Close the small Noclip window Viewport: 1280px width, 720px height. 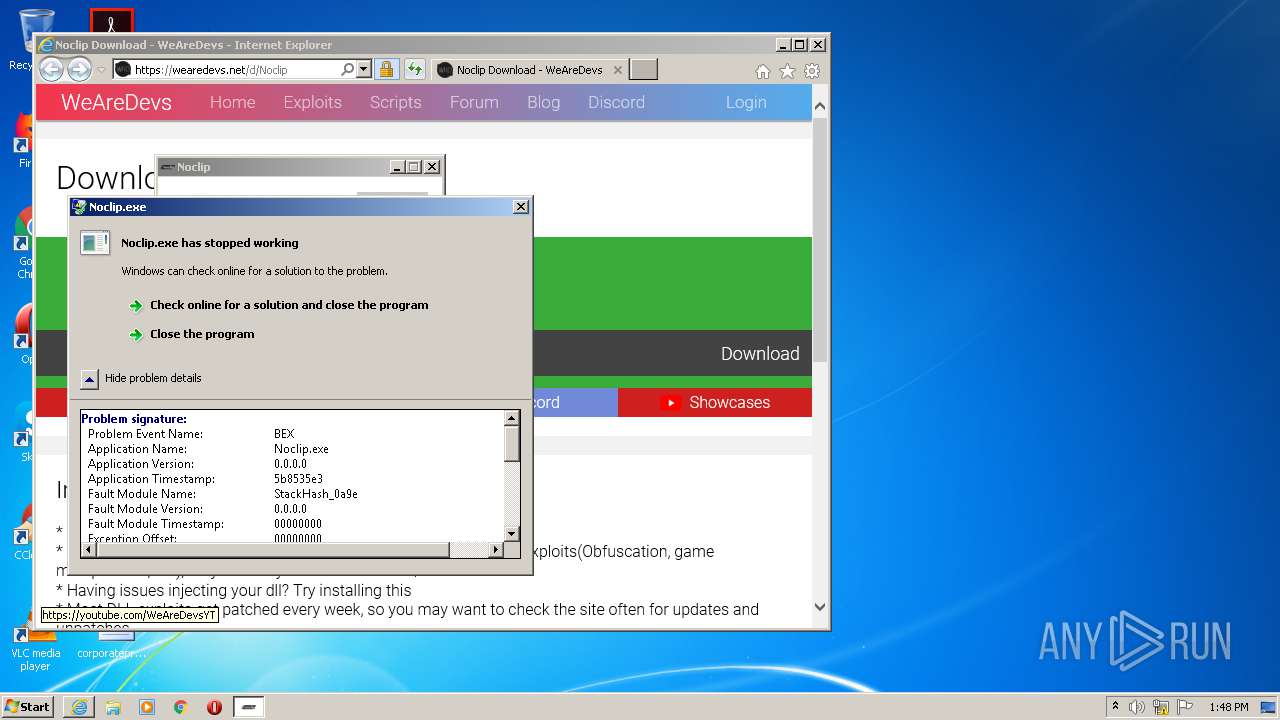tap(432, 167)
